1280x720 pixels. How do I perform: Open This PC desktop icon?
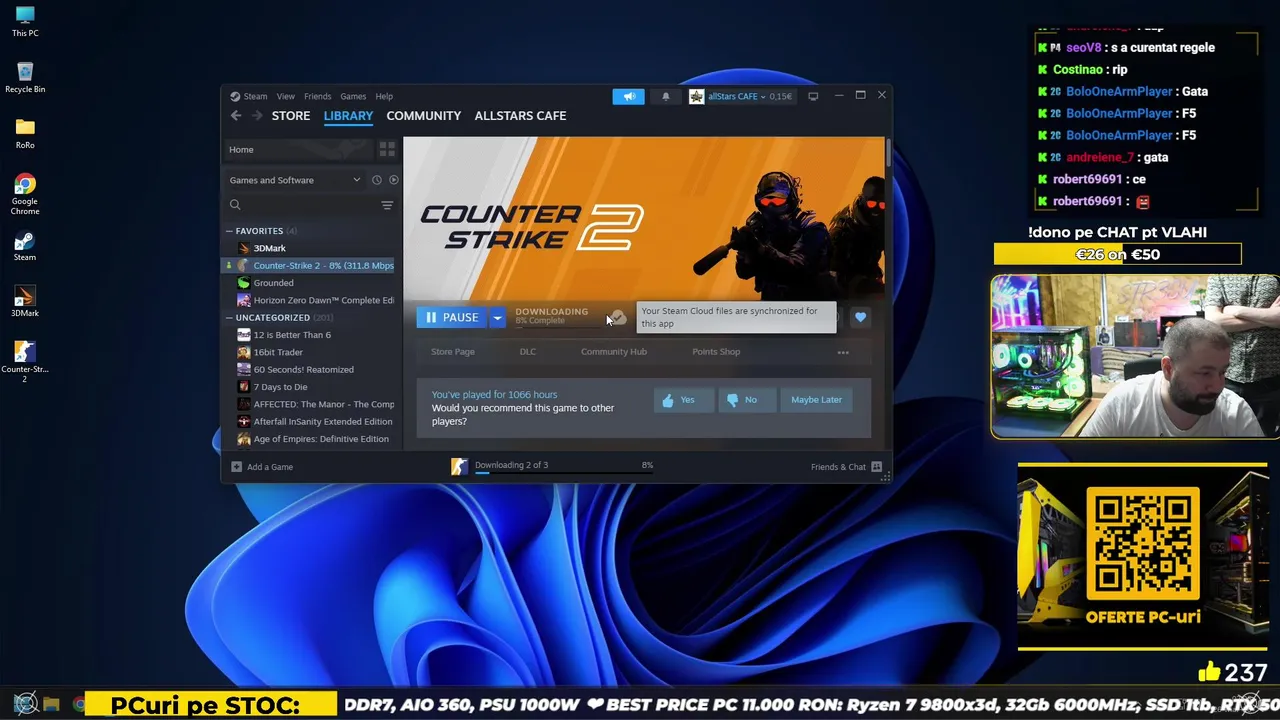click(x=25, y=22)
